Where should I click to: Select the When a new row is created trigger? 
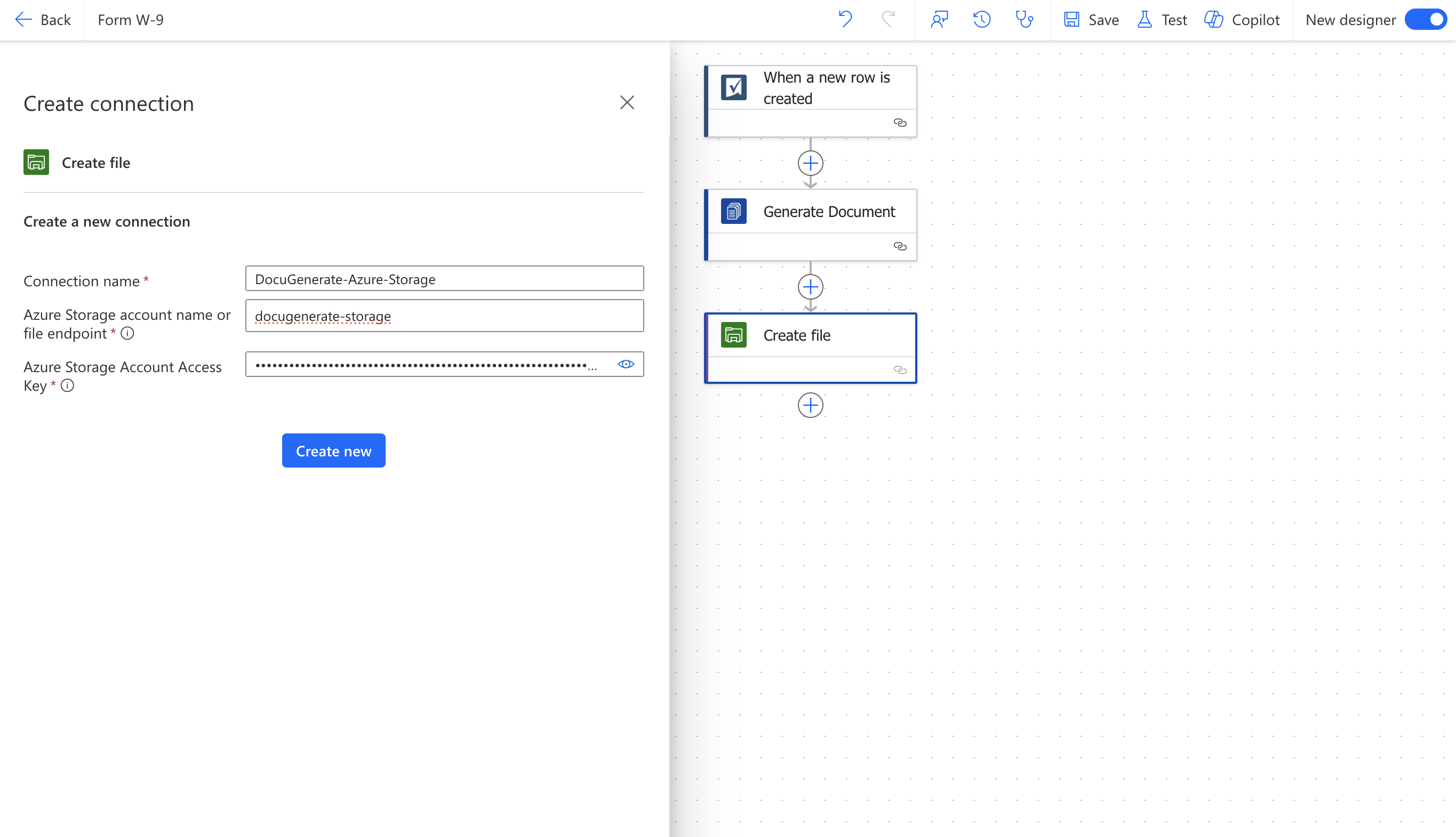pyautogui.click(x=810, y=101)
